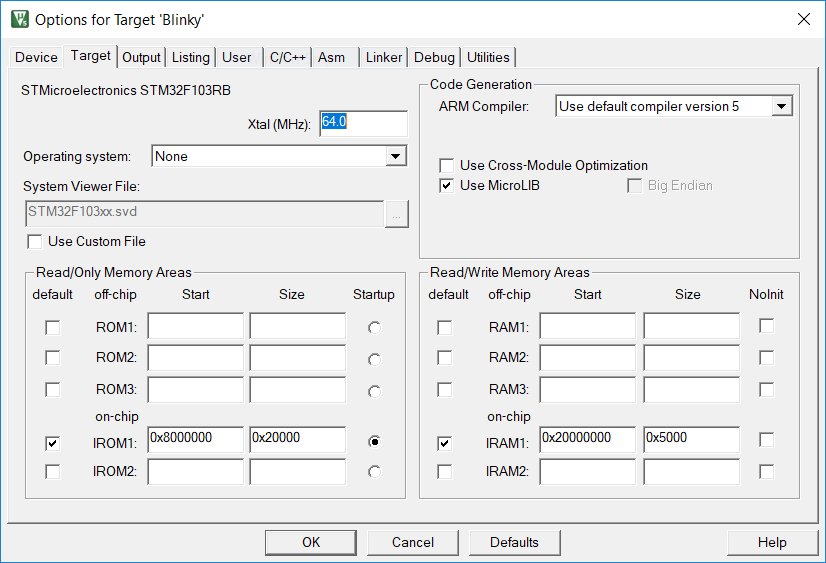Click the RAM2 Size field
The height and width of the screenshot is (563, 826).
pos(691,358)
